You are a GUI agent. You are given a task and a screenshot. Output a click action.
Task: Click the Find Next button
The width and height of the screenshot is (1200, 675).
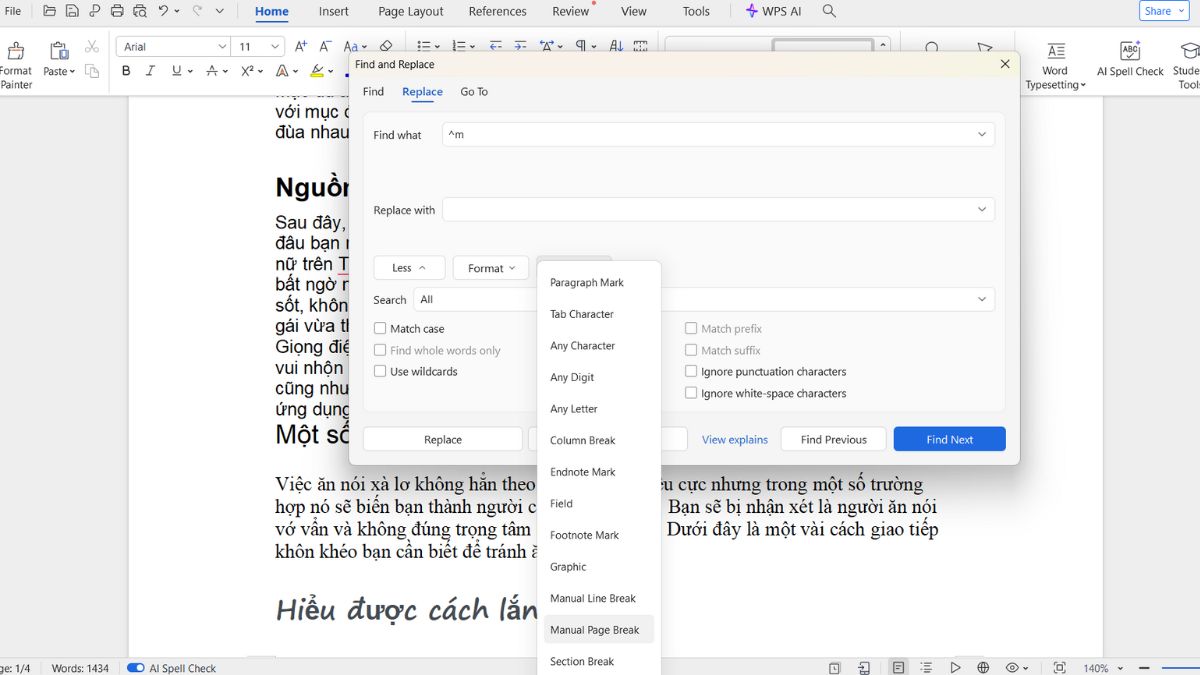(x=949, y=439)
